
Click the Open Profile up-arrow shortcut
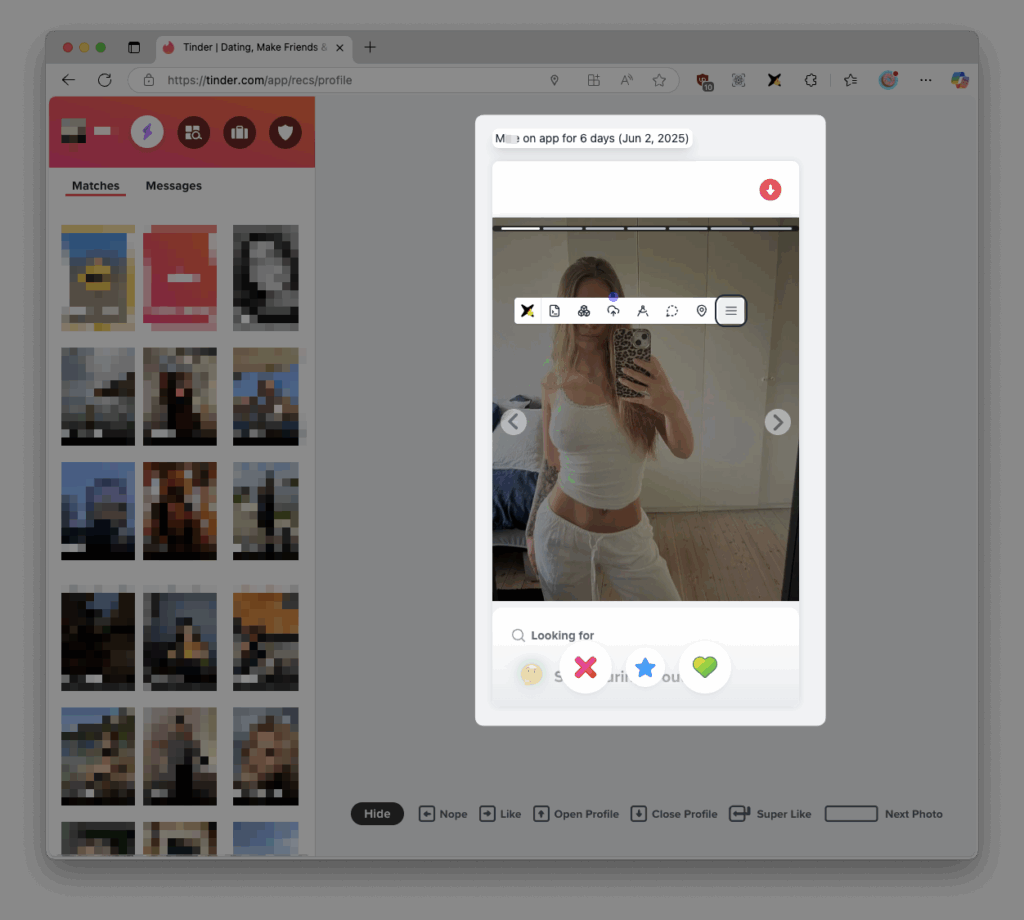click(x=541, y=814)
